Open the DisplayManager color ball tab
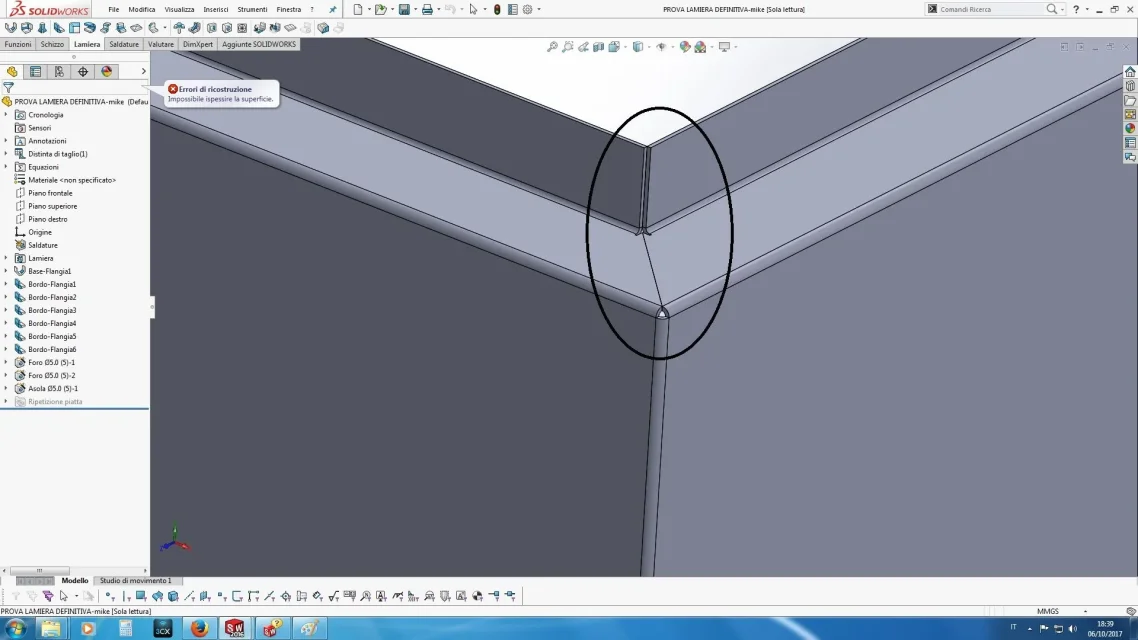 coord(107,71)
